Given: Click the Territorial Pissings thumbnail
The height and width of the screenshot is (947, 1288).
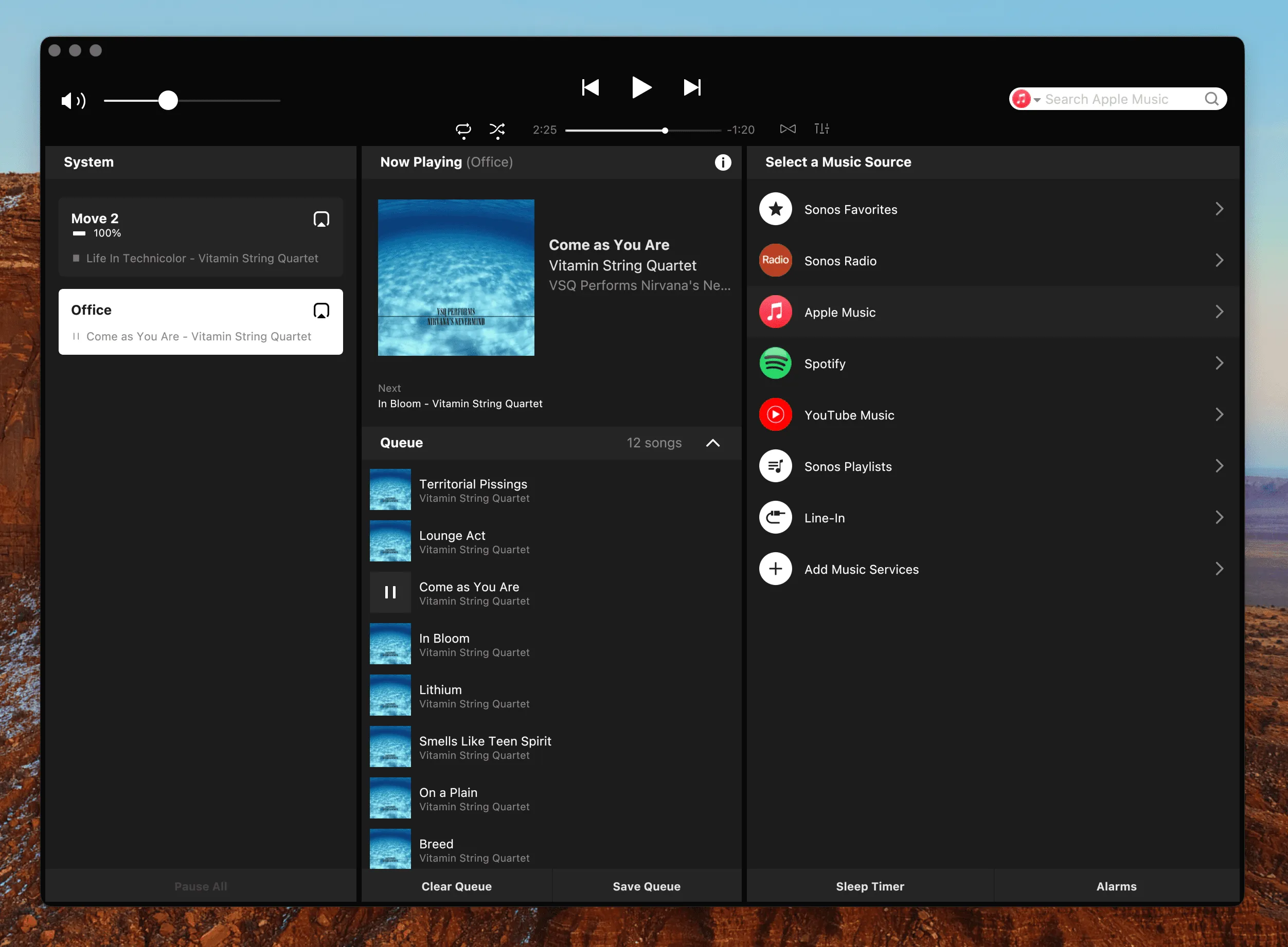Looking at the screenshot, I should tap(390, 489).
